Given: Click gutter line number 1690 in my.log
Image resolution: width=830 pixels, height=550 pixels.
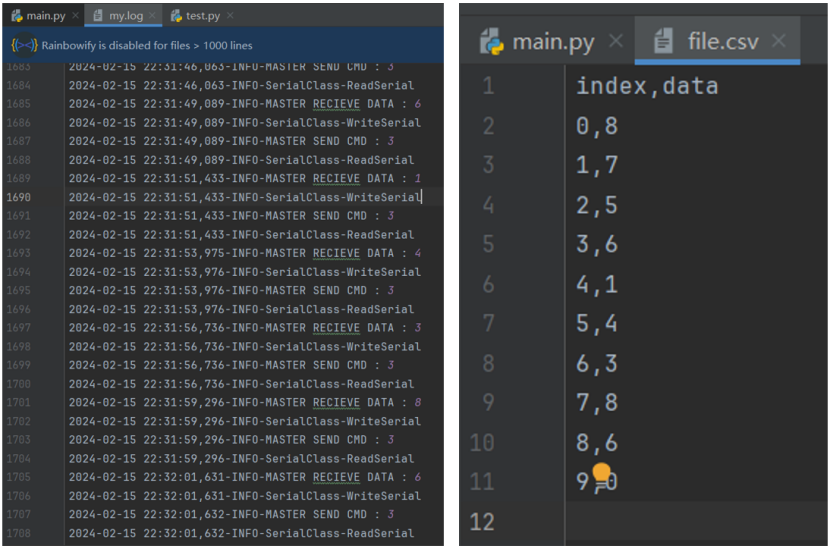Looking at the screenshot, I should (19, 197).
